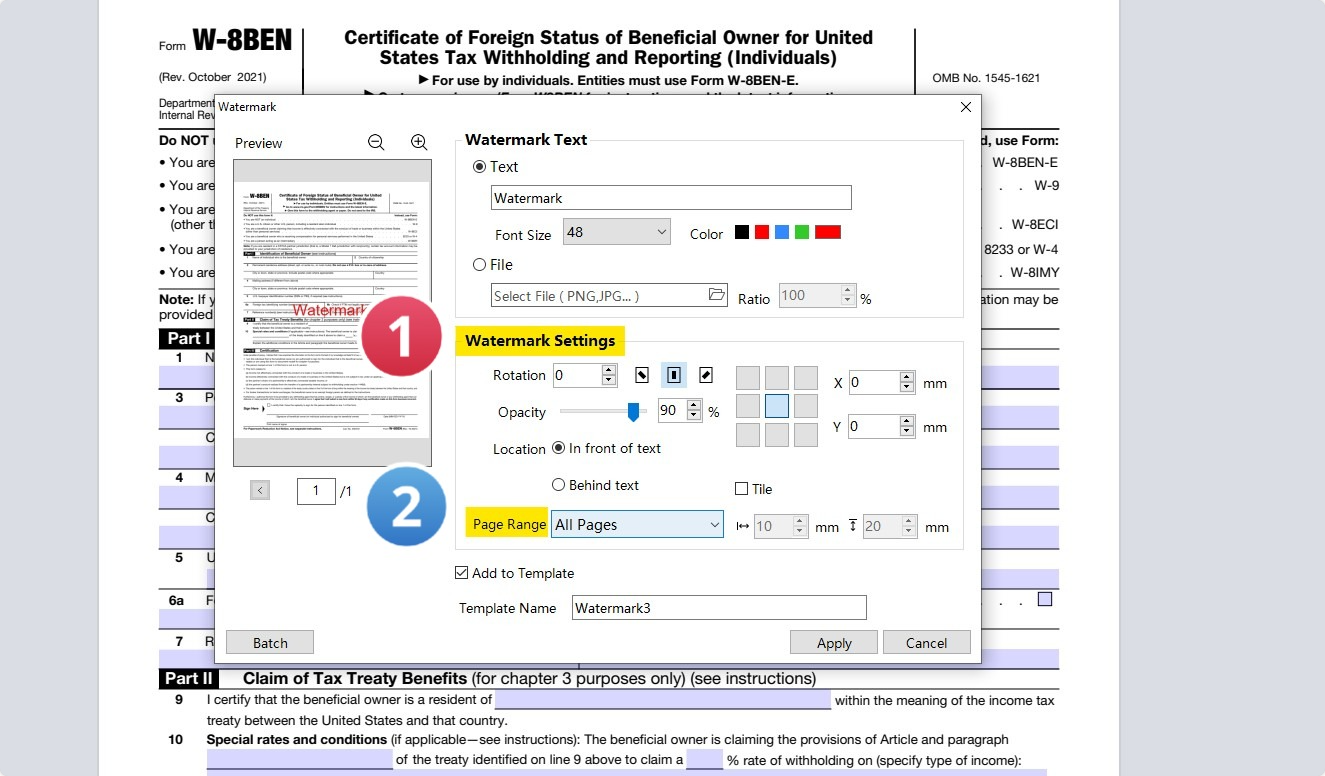The image size is (1325, 776).
Task: Click the Batch button
Action: click(270, 642)
